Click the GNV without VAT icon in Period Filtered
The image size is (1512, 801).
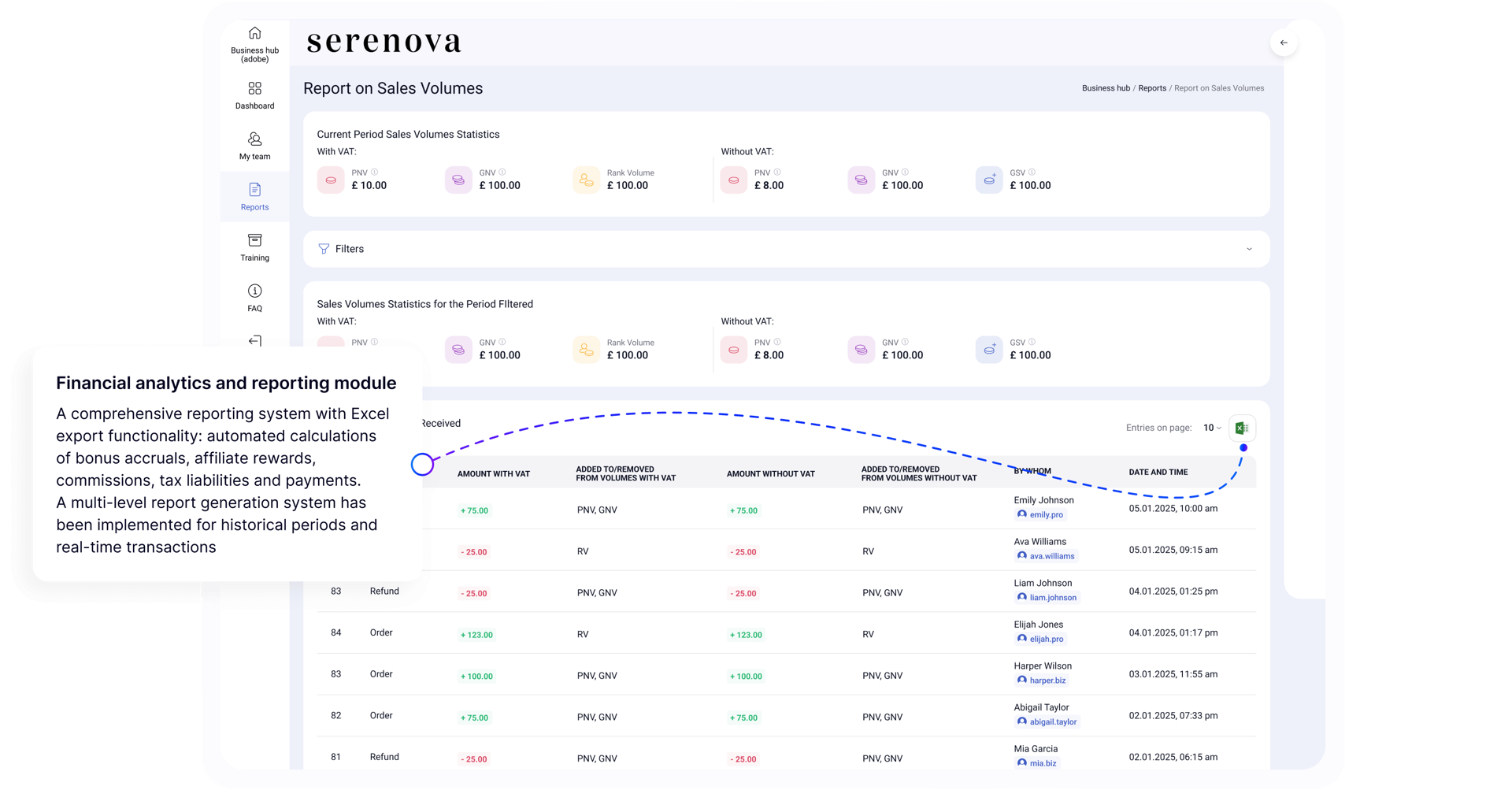(x=861, y=350)
